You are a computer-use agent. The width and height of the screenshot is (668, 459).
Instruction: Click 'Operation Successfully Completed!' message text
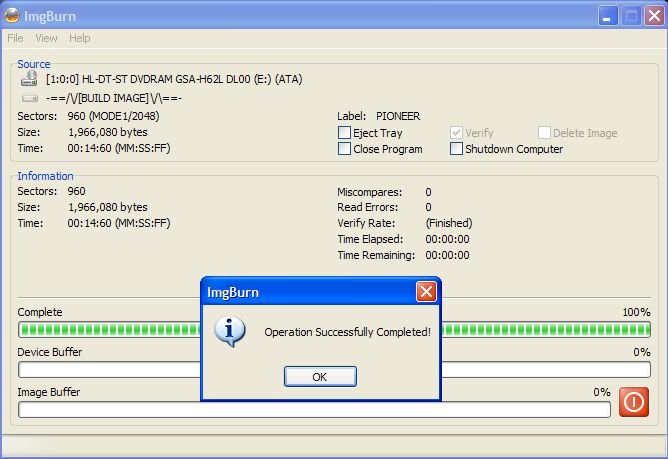click(347, 332)
